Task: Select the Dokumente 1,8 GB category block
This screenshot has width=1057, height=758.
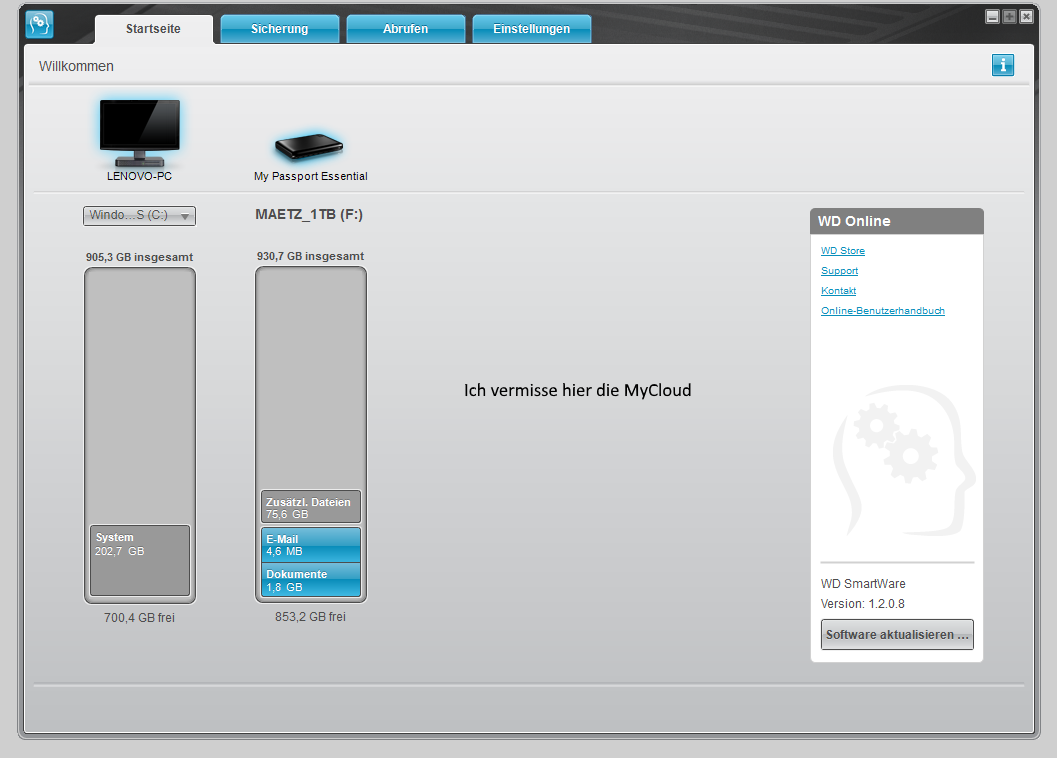Action: 311,580
